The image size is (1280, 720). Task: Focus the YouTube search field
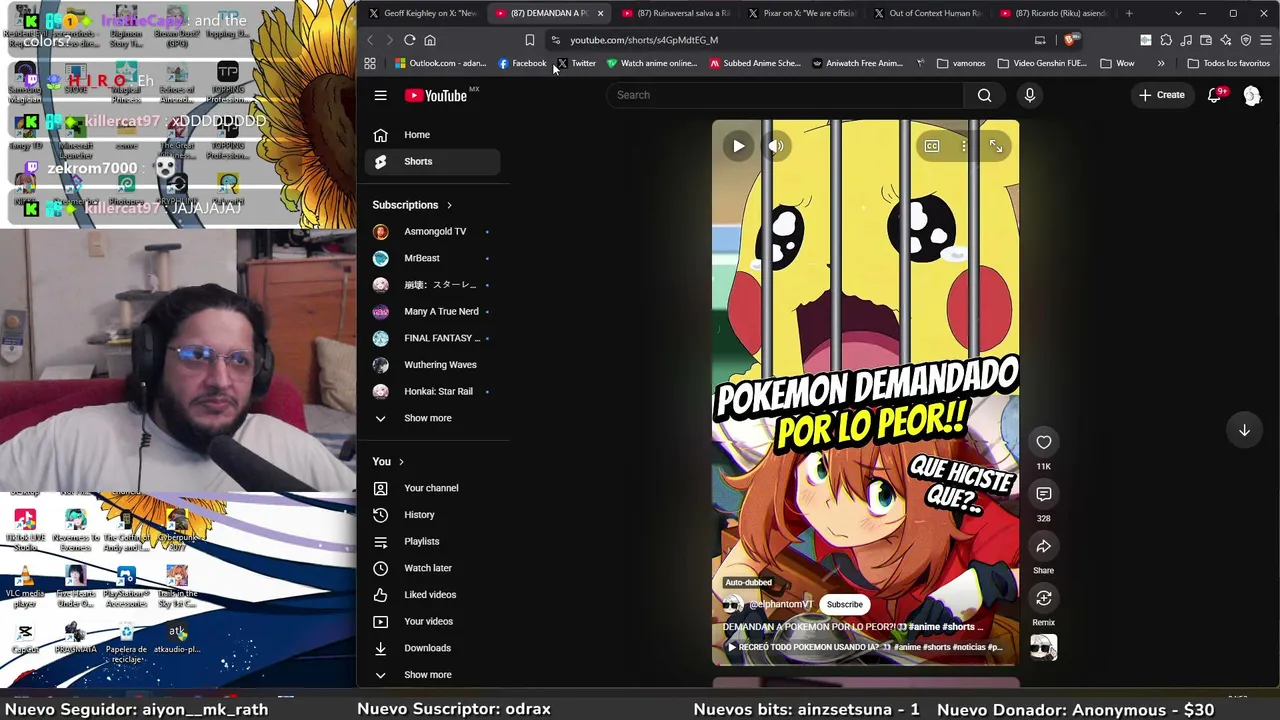point(785,95)
